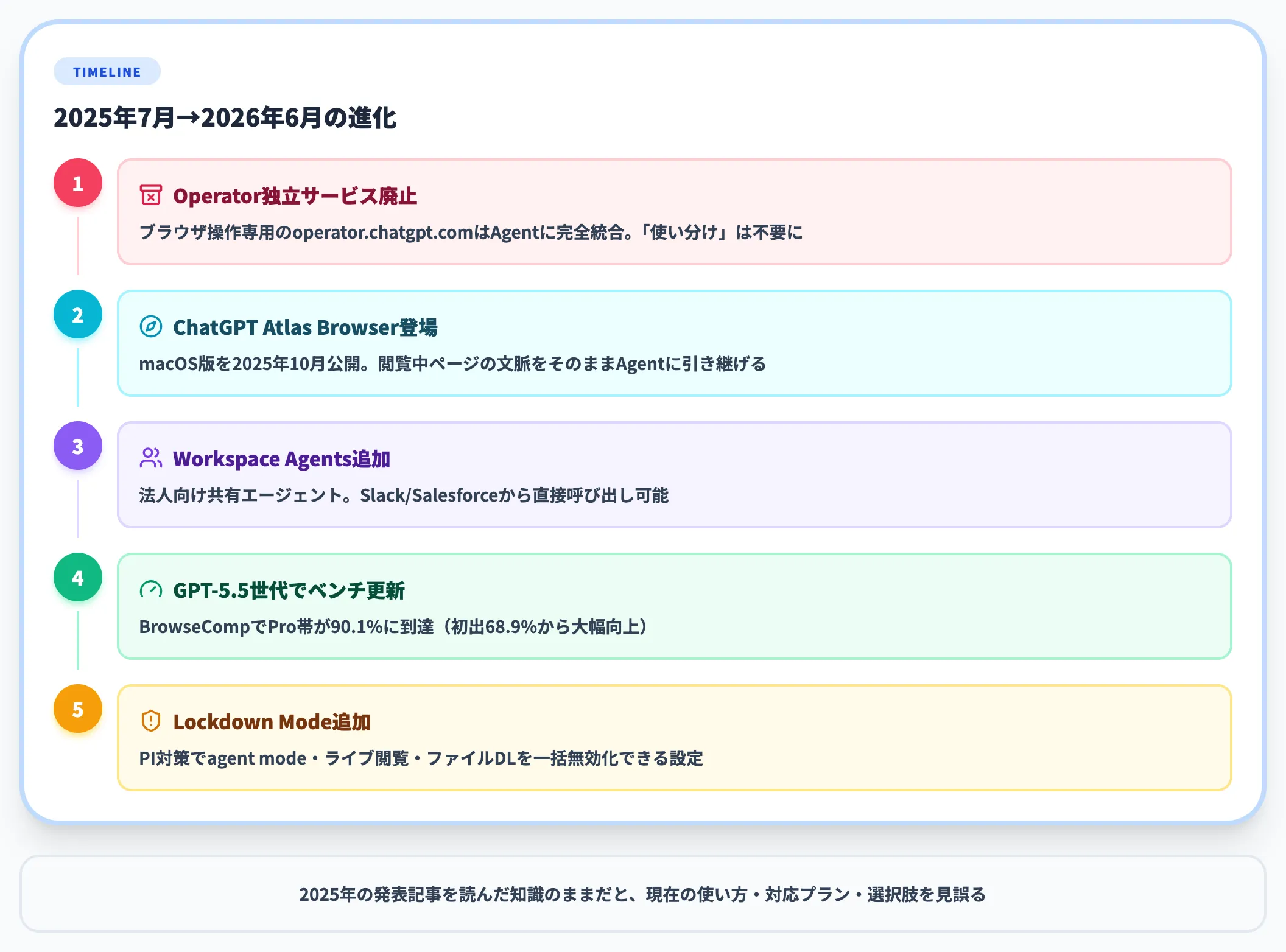Select the cyan step 2 circle

[x=78, y=315]
